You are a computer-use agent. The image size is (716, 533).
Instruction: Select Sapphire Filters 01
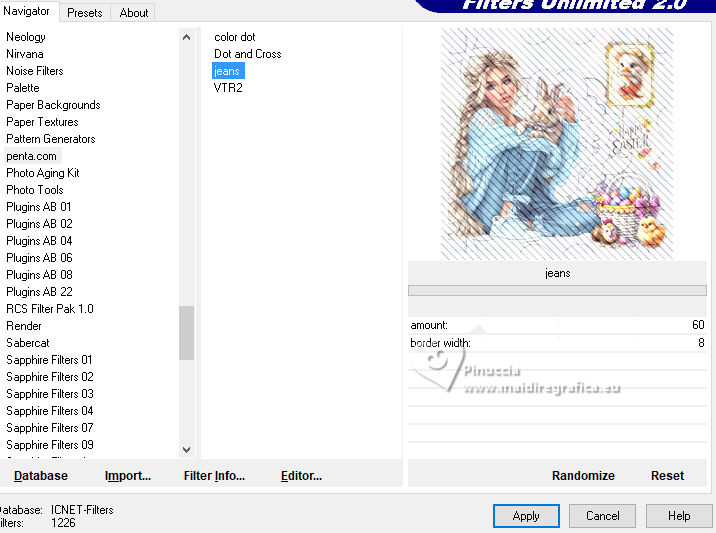tap(49, 360)
